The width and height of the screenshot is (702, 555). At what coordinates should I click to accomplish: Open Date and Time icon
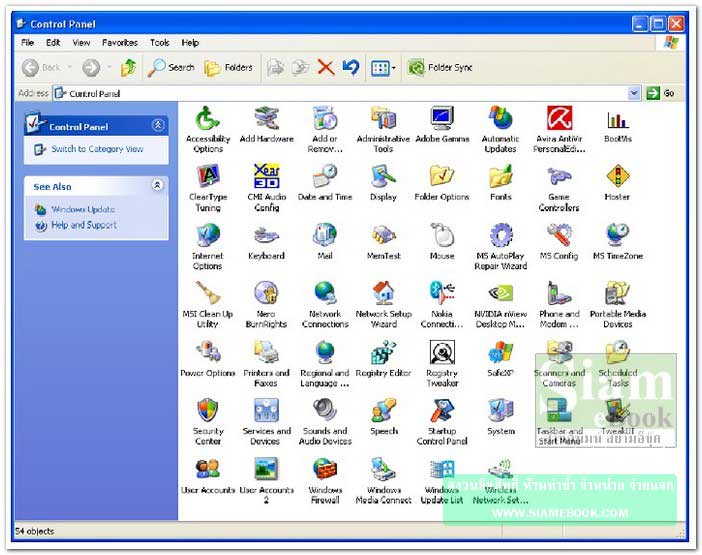point(325,176)
